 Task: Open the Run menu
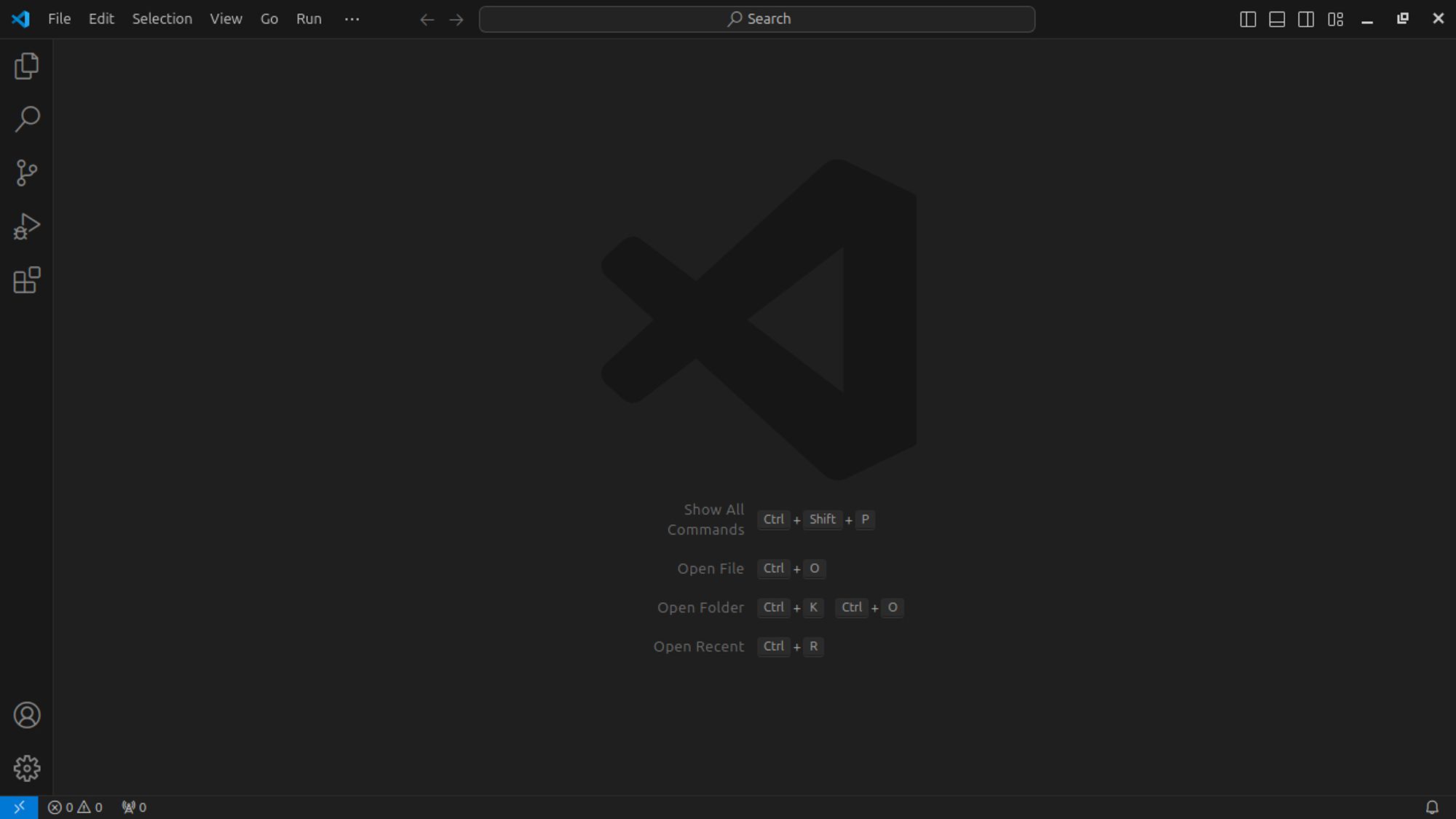[x=308, y=18]
